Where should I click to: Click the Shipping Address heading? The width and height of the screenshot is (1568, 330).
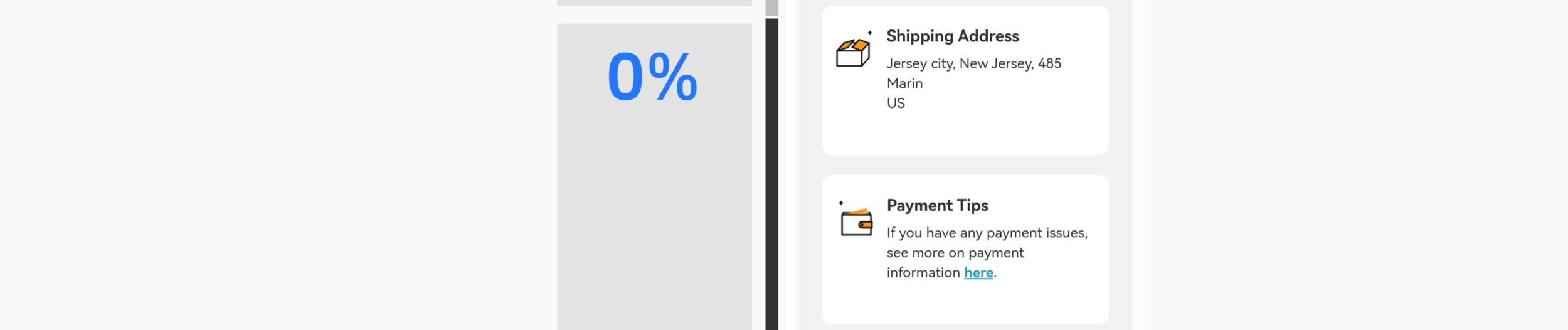pos(953,36)
